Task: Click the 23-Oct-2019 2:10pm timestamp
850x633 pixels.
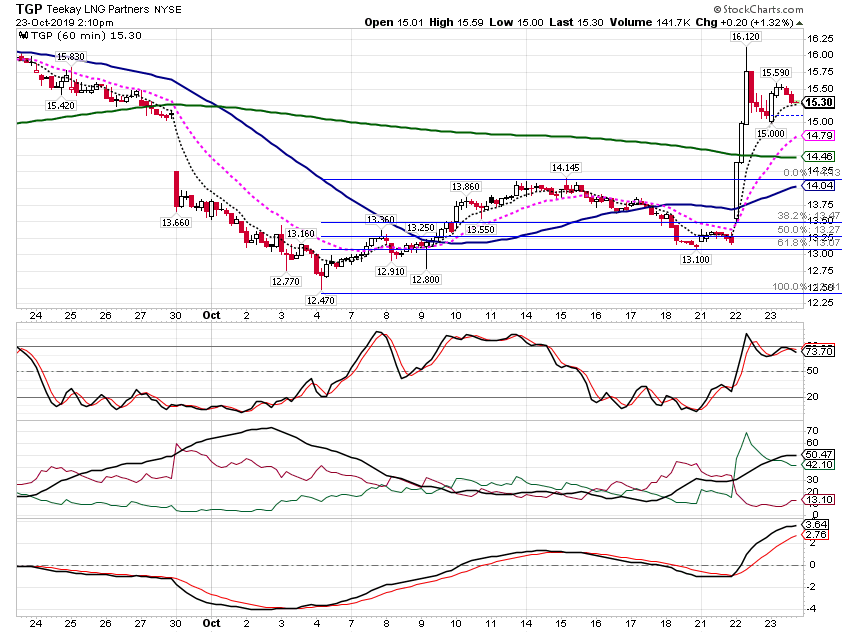Action: [x=65, y=23]
